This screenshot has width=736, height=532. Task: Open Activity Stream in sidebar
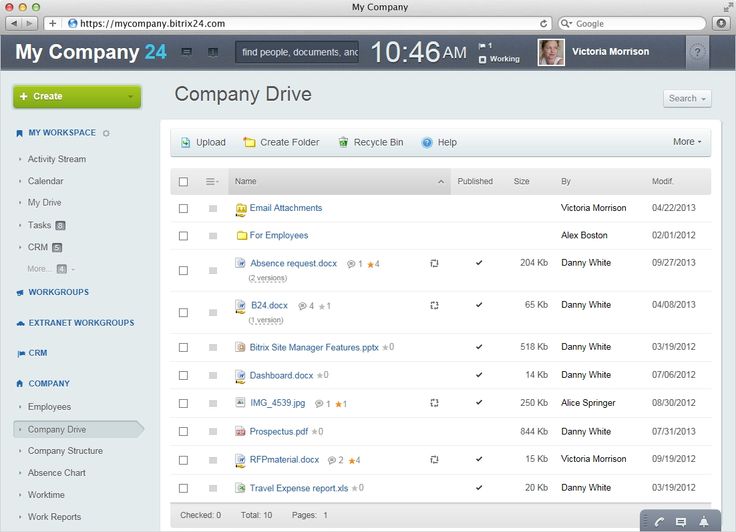pyautogui.click(x=57, y=159)
